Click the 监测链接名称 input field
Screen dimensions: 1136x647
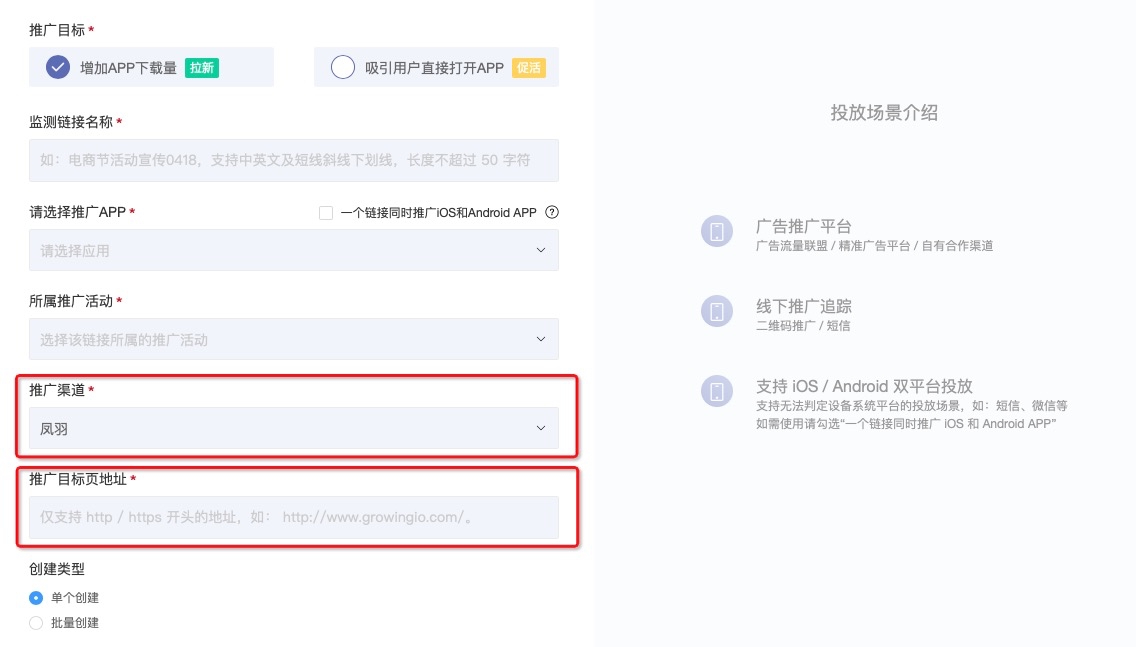click(293, 160)
